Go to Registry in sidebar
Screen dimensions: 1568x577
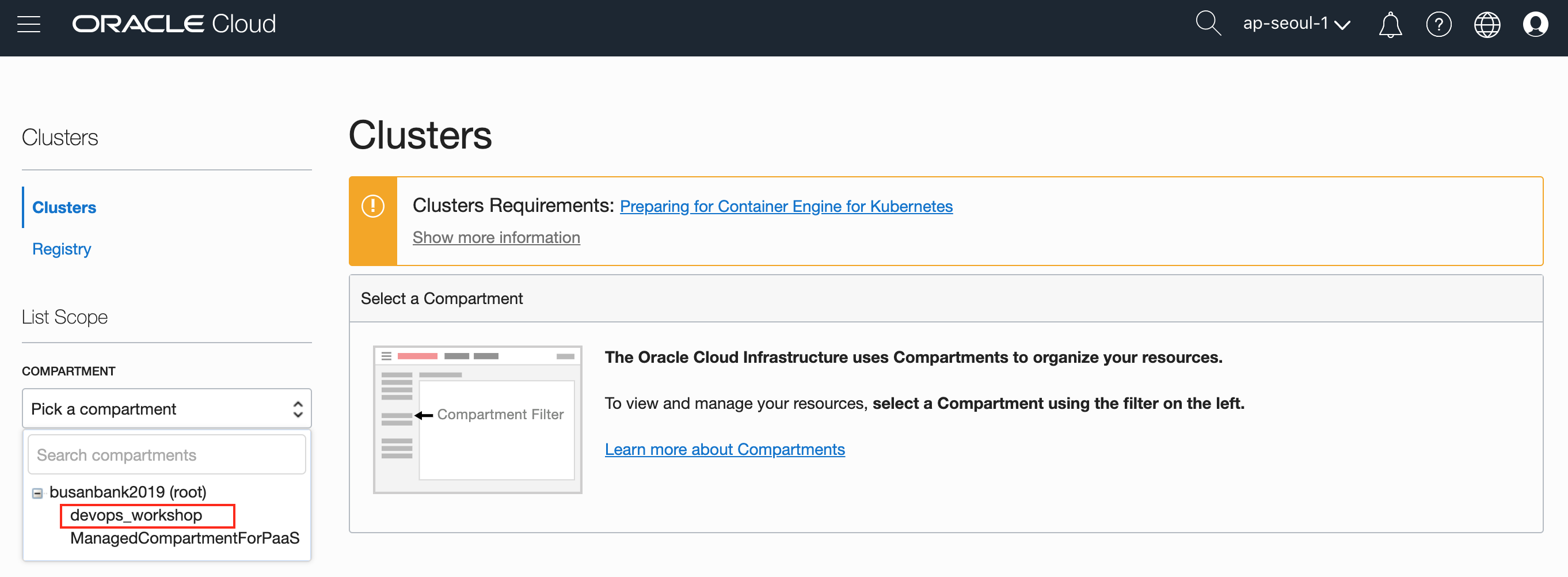62,249
